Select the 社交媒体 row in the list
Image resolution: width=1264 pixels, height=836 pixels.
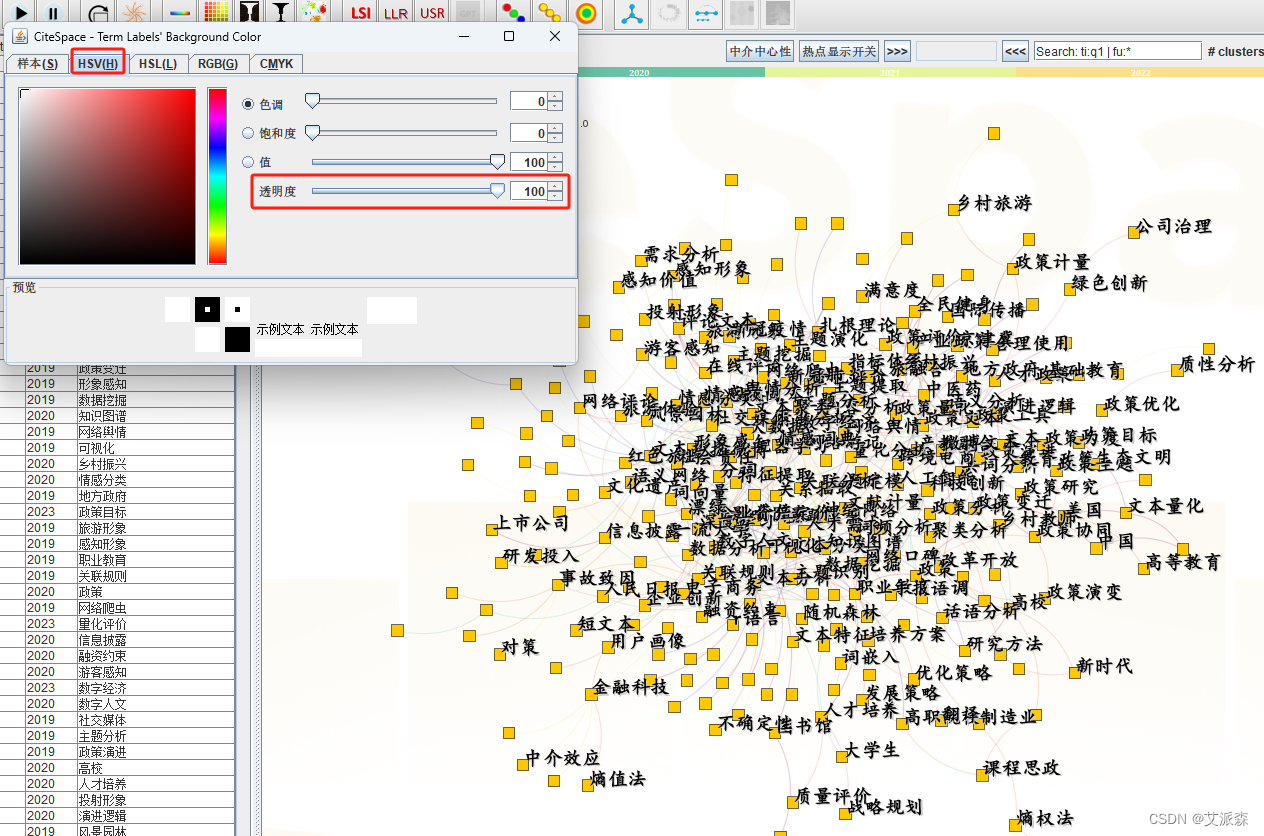coord(117,720)
